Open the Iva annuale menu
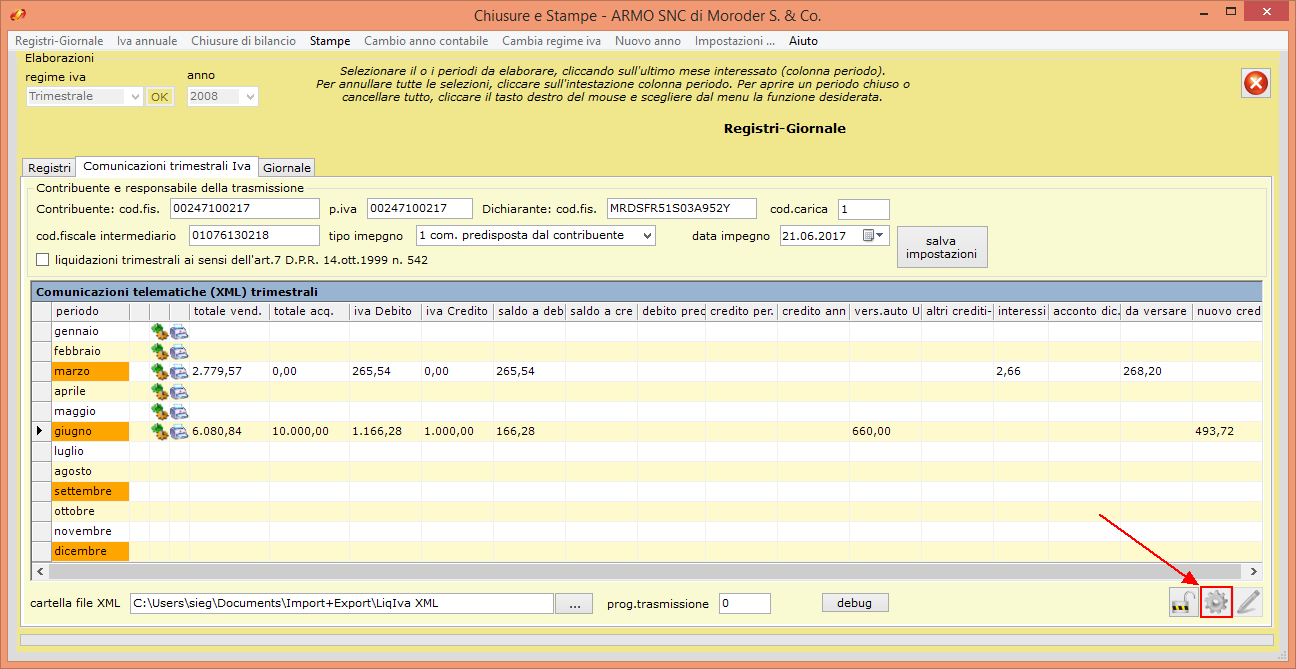 coord(147,41)
